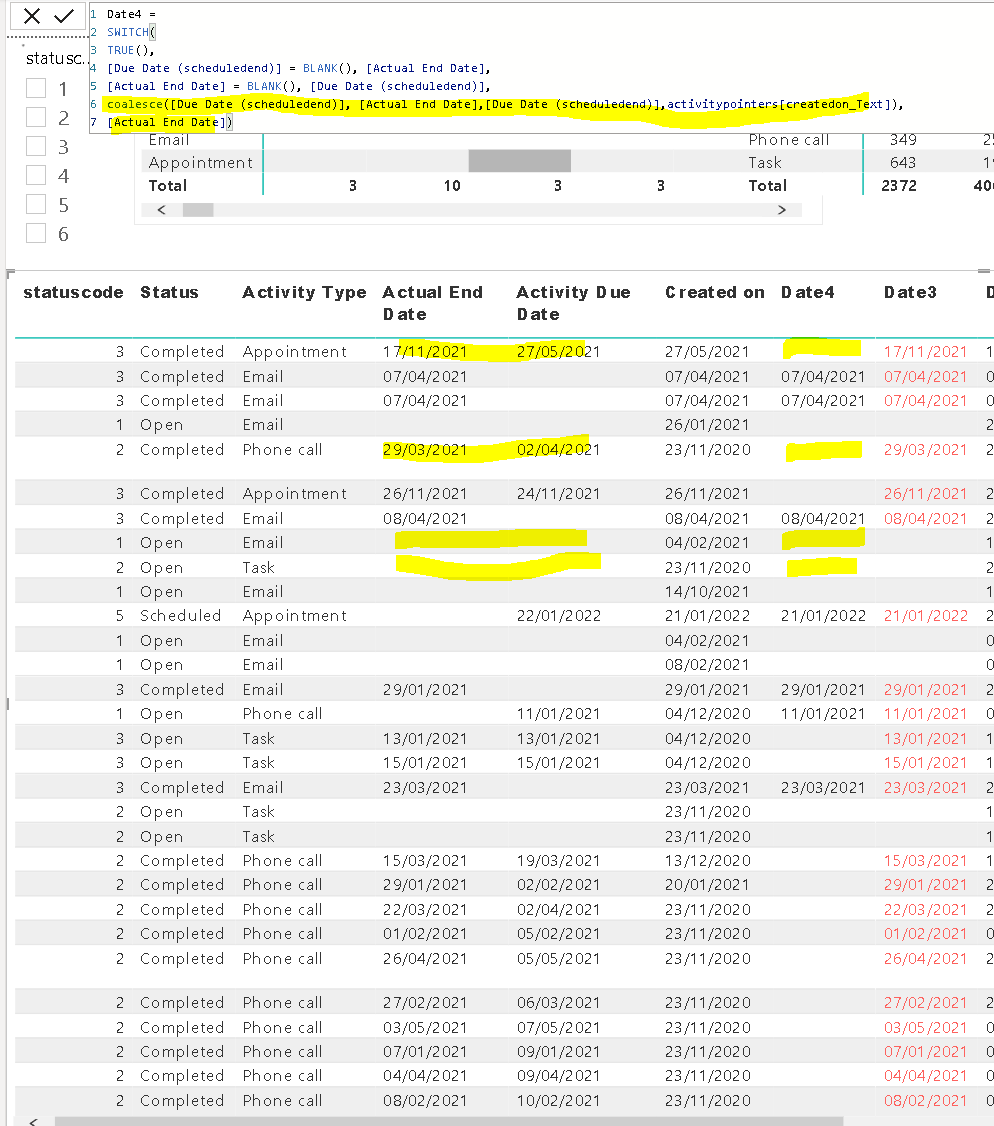Click the Actual End Date 29/03/2021 cell

(425, 450)
